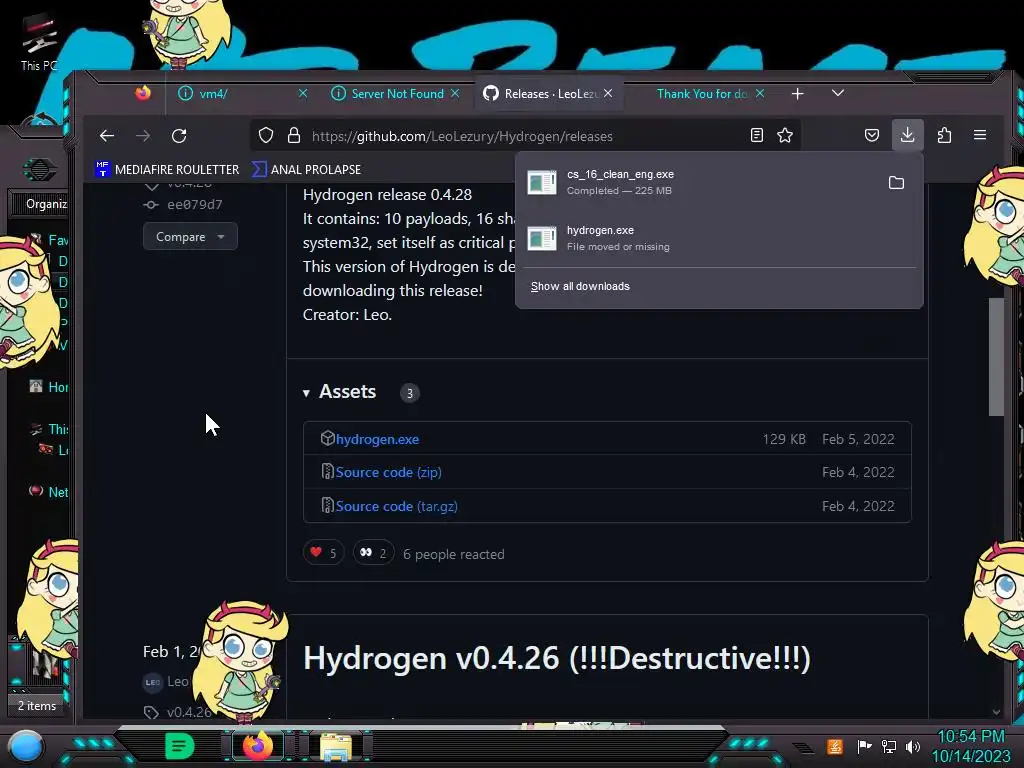Open cs_16_clean_eng.exe download entry
The image size is (1024, 768).
tap(702, 182)
